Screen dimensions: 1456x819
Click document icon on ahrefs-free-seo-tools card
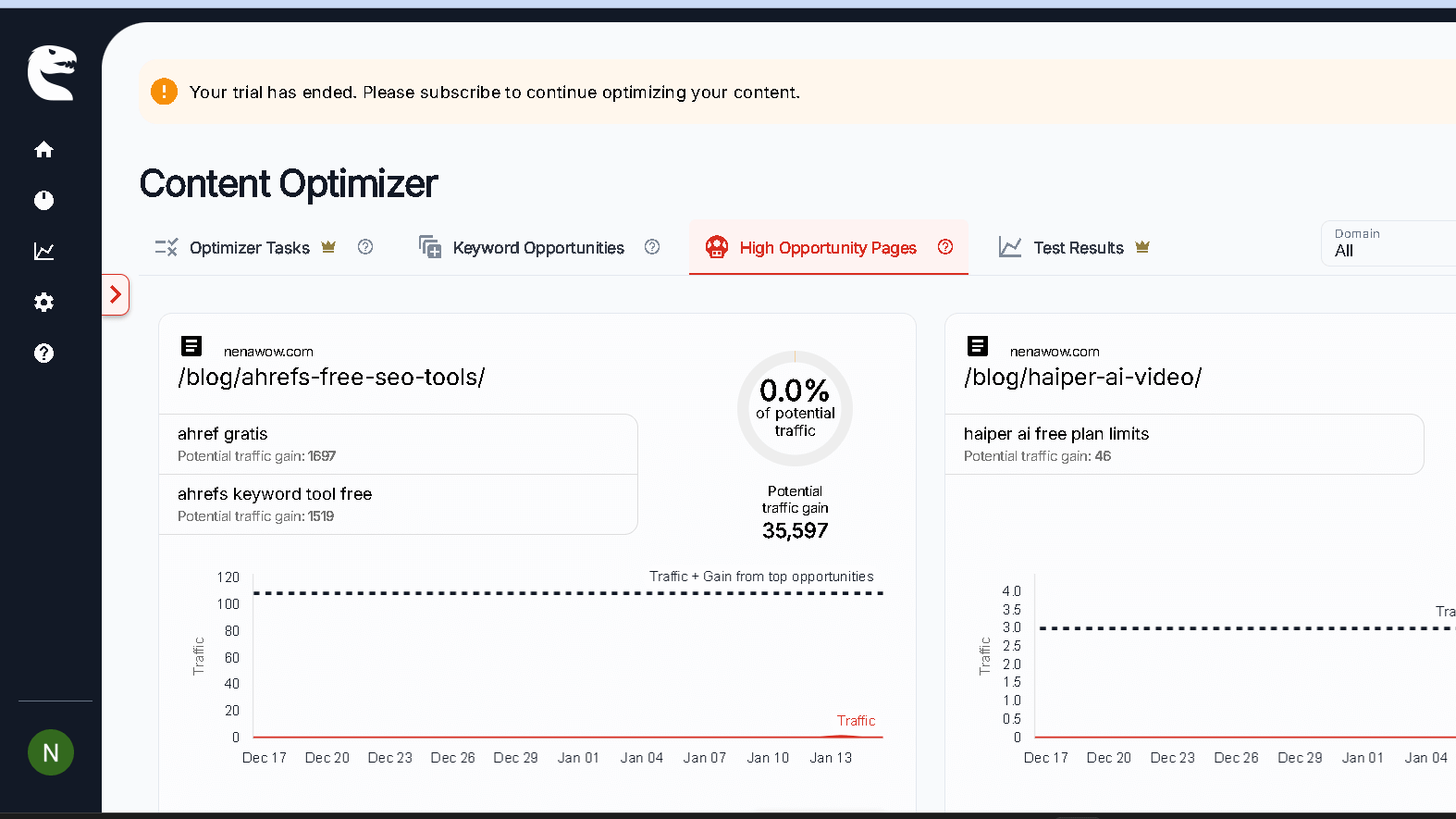(x=191, y=346)
